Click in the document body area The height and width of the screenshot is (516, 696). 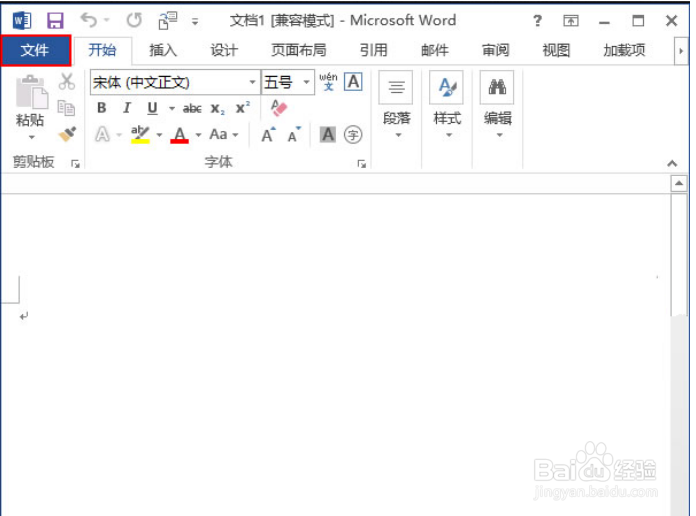(337, 355)
